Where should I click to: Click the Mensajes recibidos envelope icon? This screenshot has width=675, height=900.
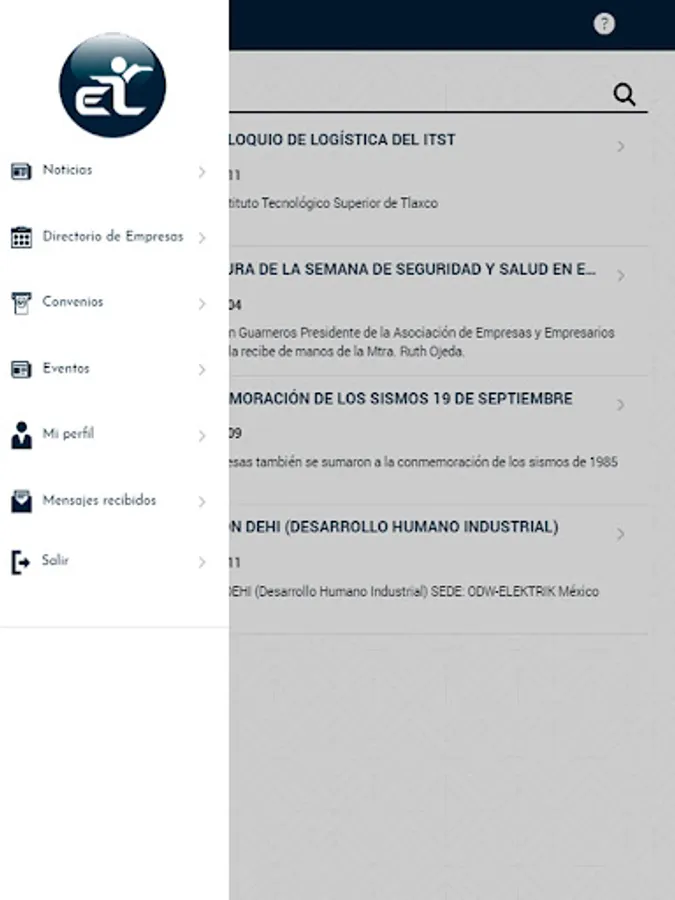[21, 501]
